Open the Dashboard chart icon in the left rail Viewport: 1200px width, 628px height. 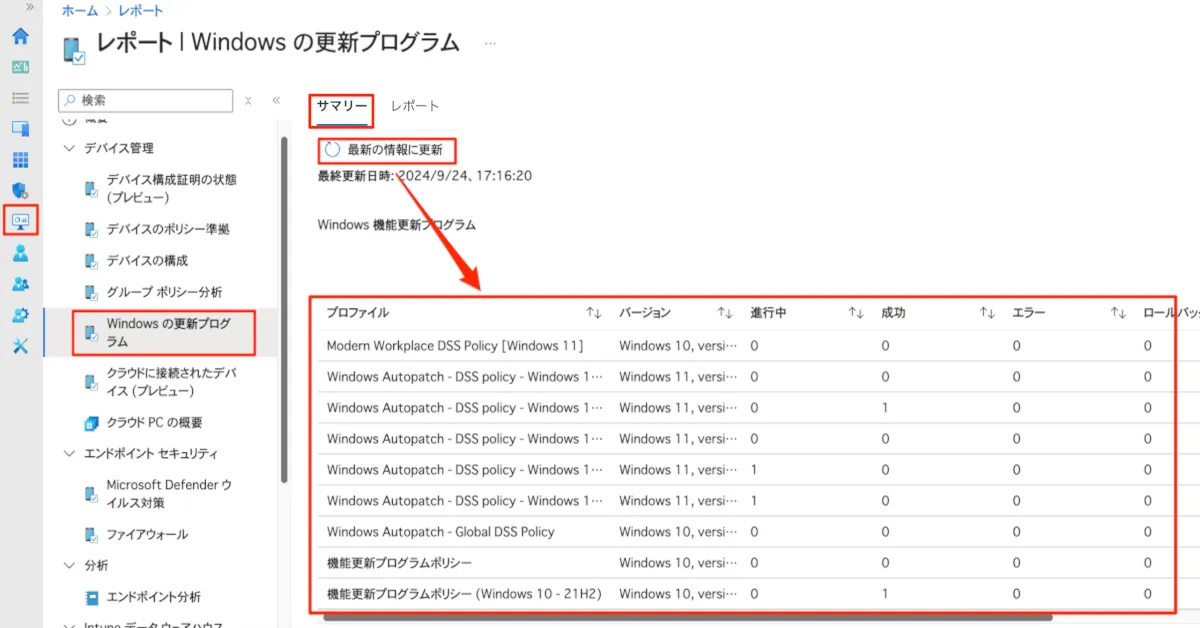pyautogui.click(x=20, y=67)
